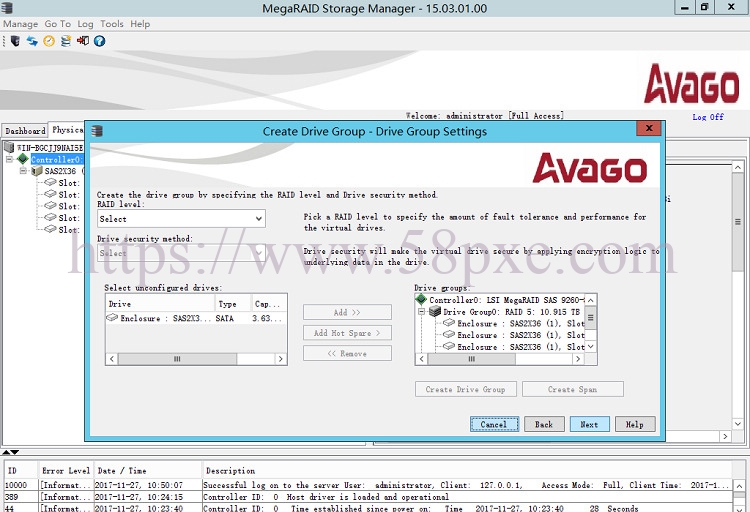Open the RAID level Select dropdown
750x512 pixels.
[181, 219]
